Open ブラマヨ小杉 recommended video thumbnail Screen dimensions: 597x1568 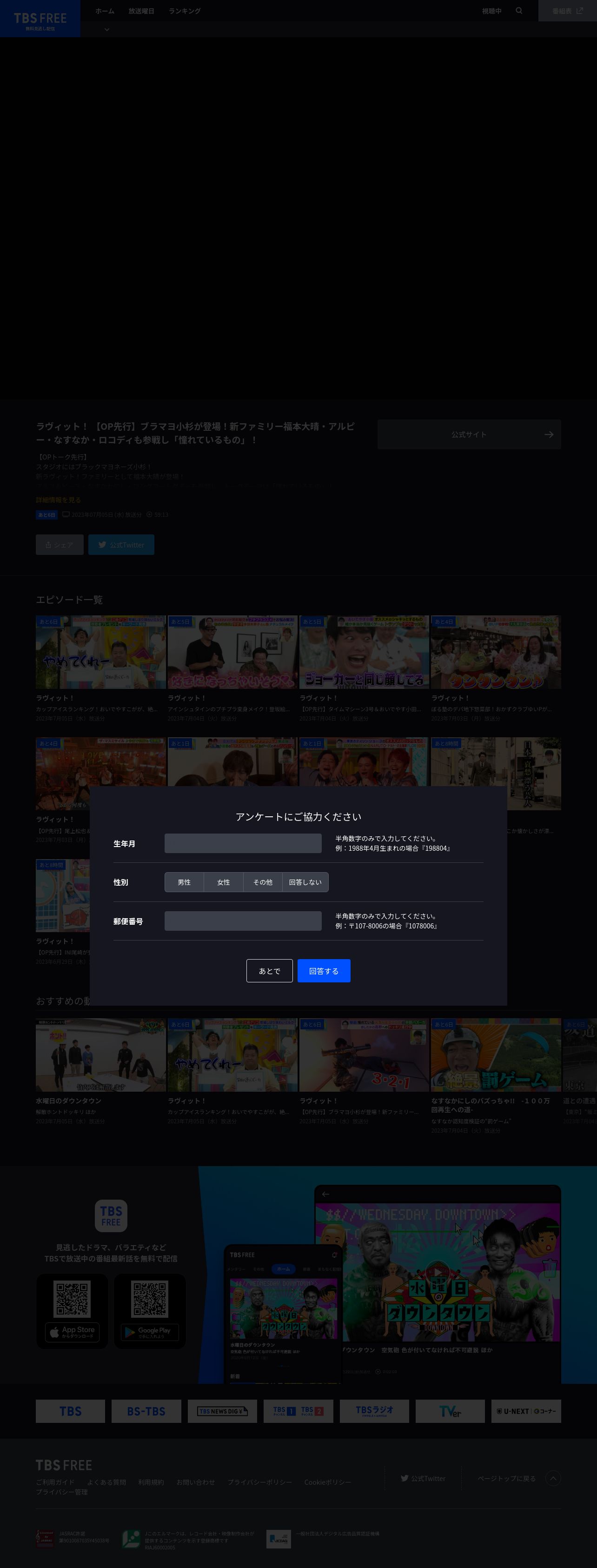pos(364,1055)
